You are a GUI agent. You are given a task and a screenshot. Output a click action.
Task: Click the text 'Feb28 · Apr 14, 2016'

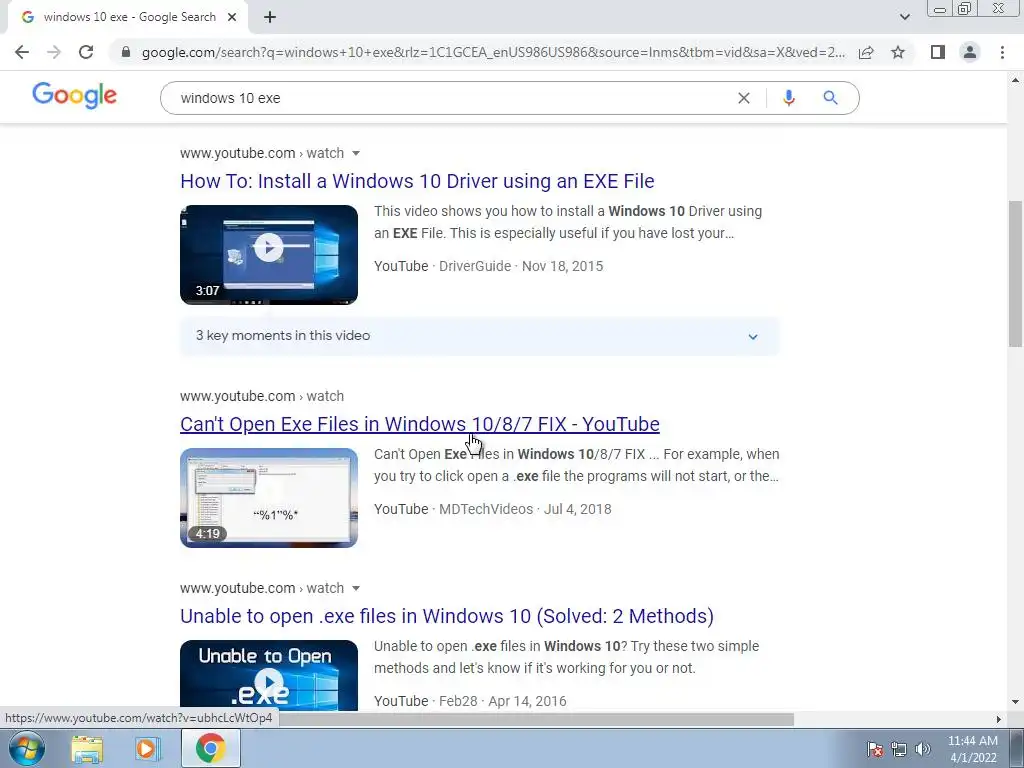[503, 701]
